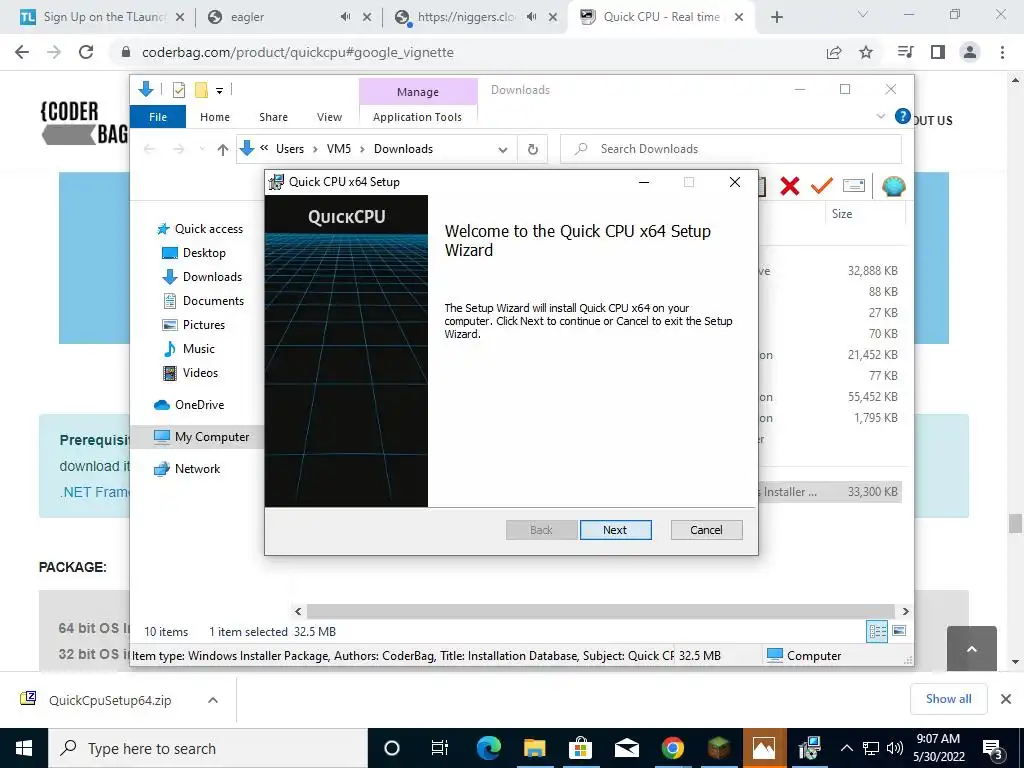
Task: Open the View ribbon tab
Action: tap(329, 117)
